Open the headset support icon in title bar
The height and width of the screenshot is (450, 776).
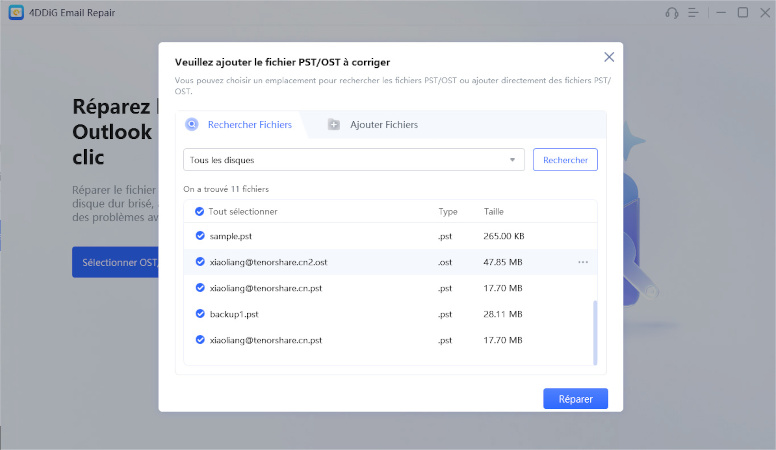tap(672, 13)
